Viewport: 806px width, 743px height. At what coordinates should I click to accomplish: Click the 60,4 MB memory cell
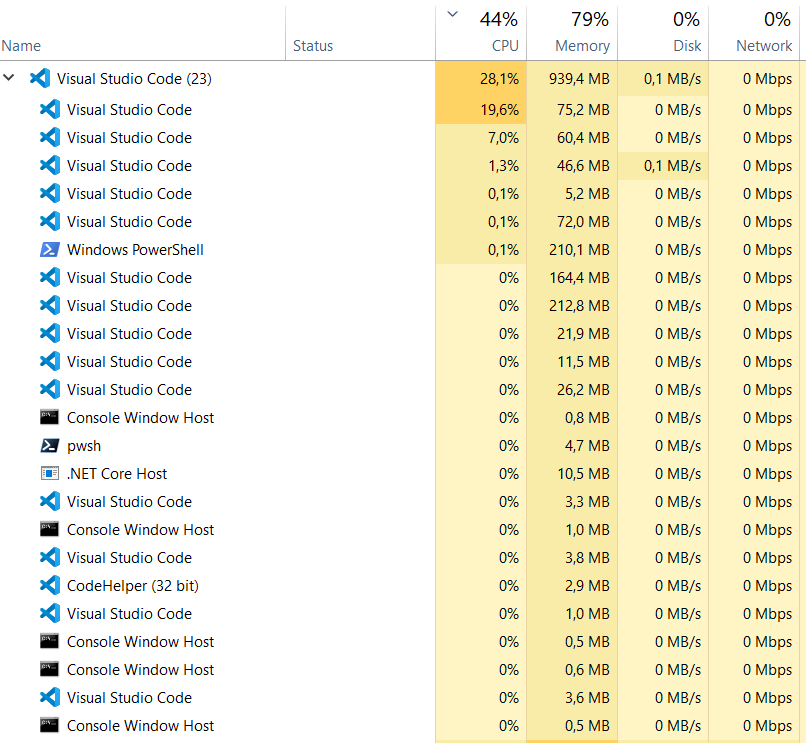pos(572,138)
